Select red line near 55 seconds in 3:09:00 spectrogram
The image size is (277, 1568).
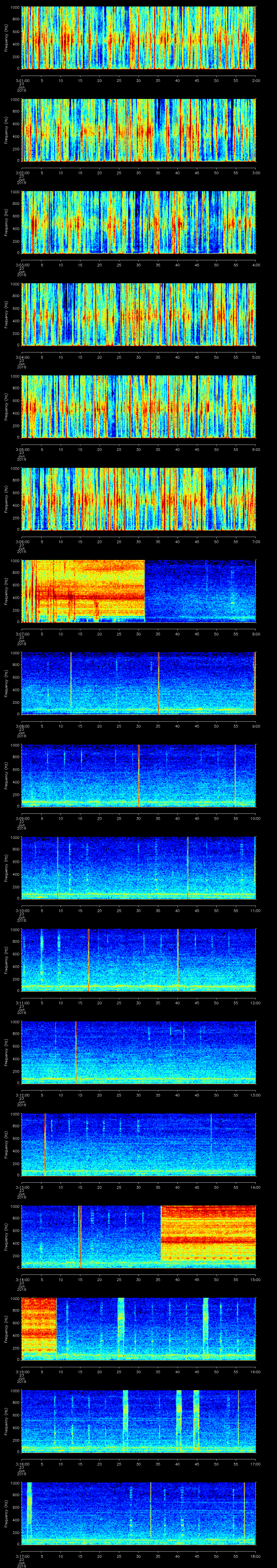235,774
